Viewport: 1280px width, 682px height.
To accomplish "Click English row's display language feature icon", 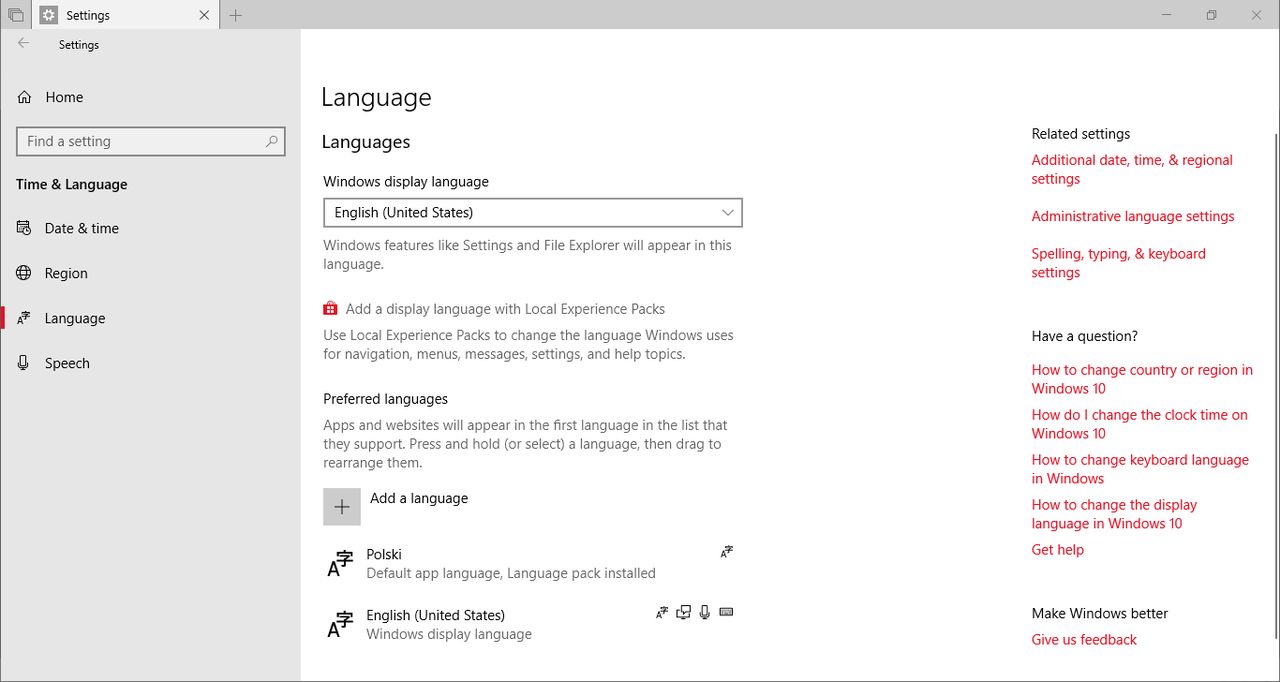I will pyautogui.click(x=662, y=612).
